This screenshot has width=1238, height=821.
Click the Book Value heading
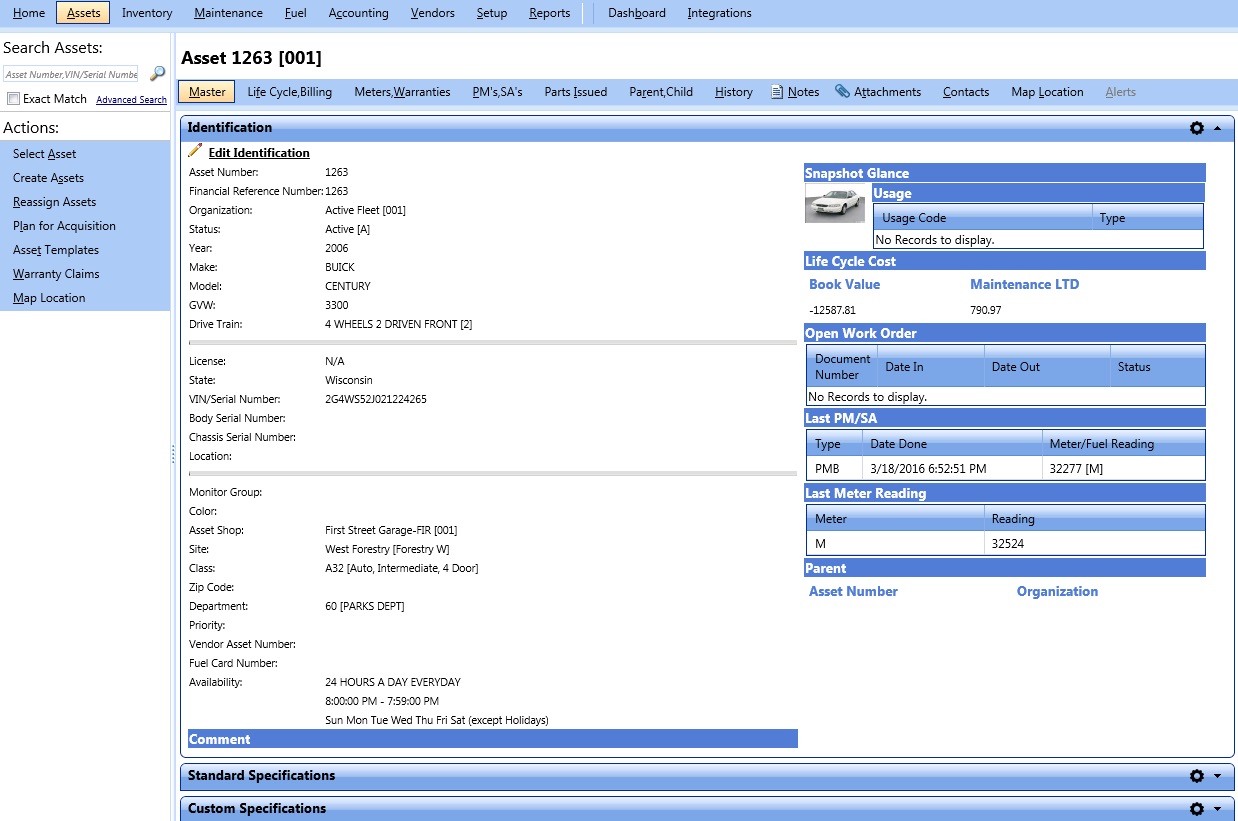(845, 284)
